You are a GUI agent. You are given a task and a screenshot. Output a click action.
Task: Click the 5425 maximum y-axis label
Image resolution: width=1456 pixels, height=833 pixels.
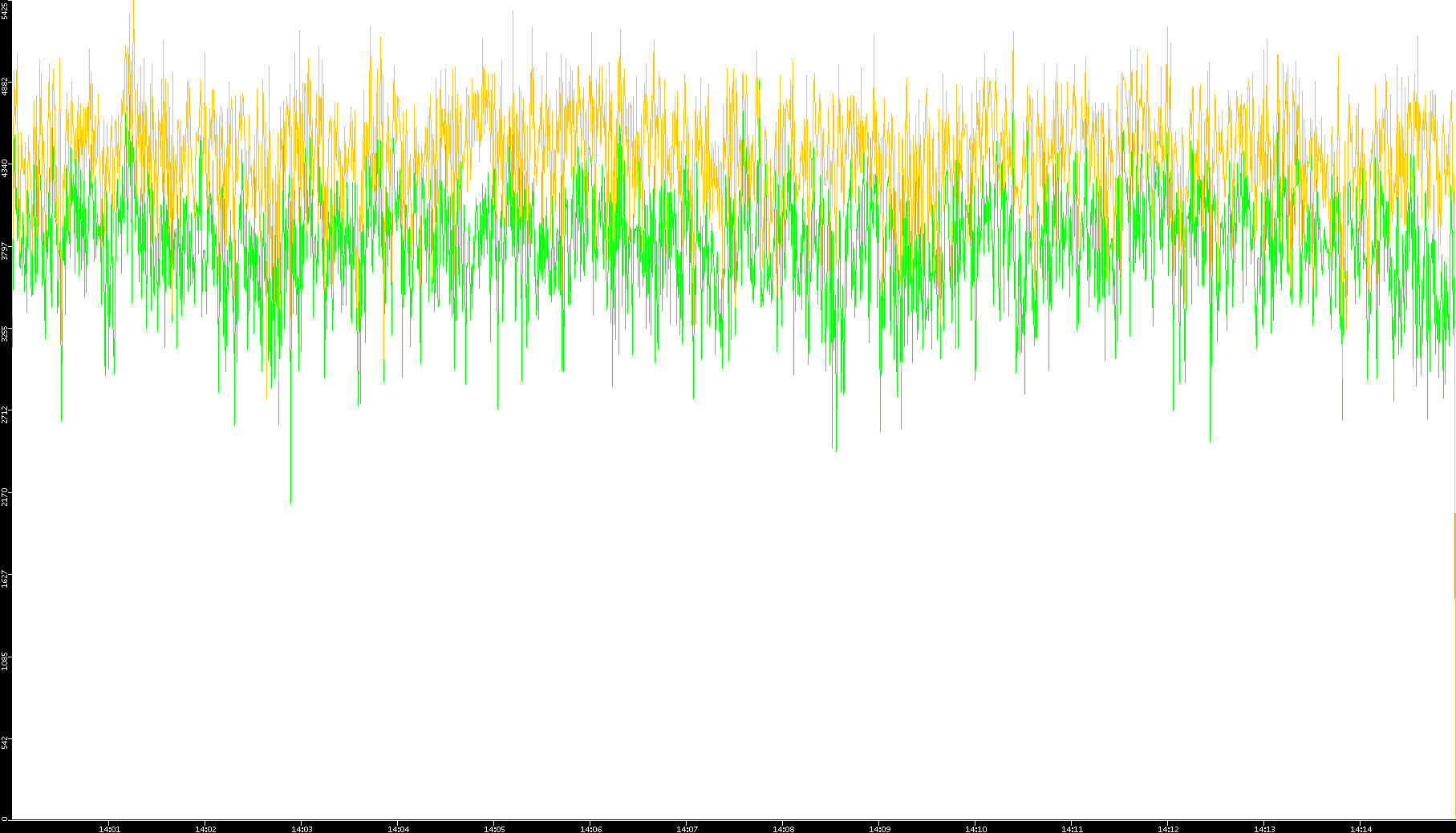pyautogui.click(x=5, y=11)
